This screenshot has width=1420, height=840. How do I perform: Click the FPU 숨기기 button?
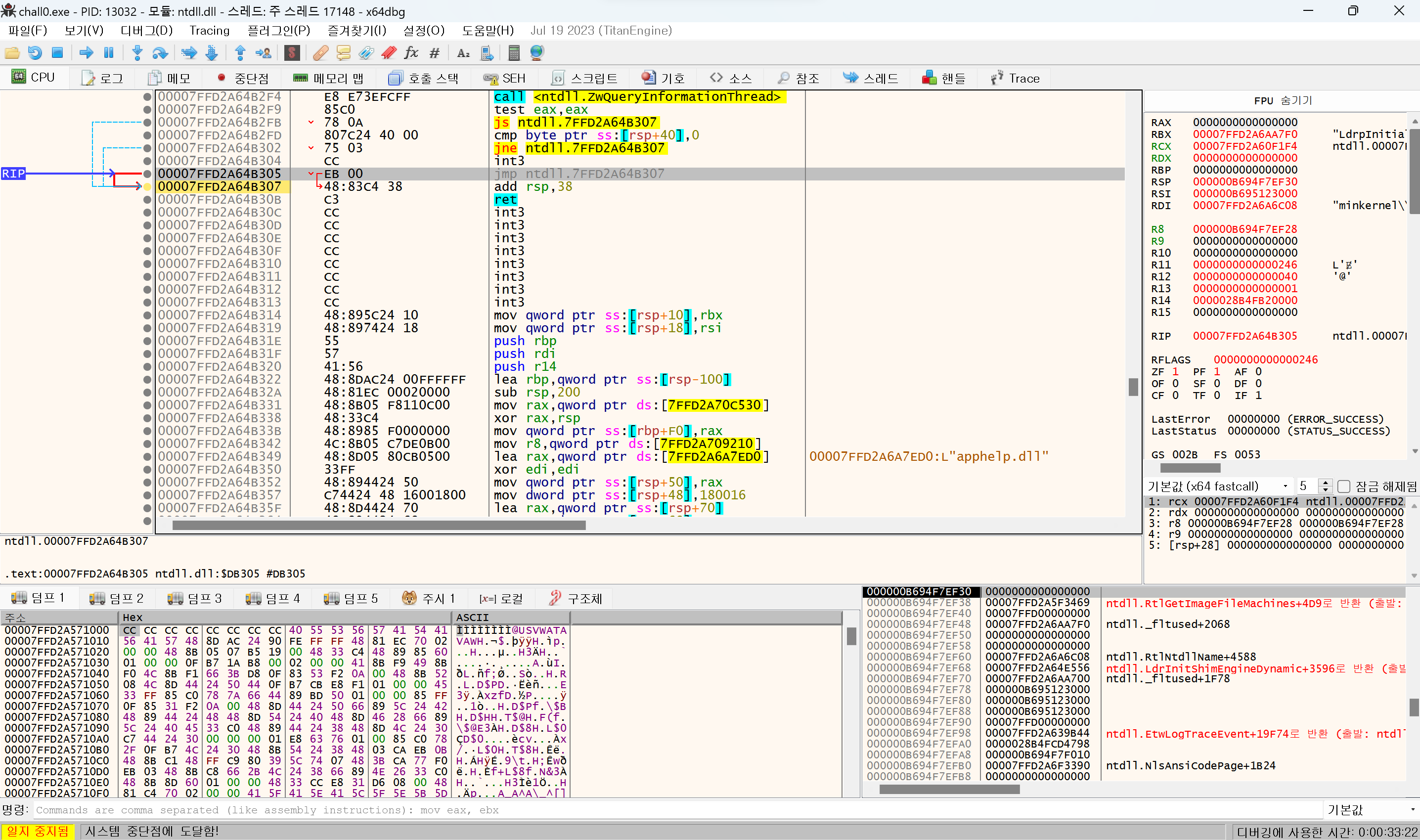click(x=1283, y=101)
